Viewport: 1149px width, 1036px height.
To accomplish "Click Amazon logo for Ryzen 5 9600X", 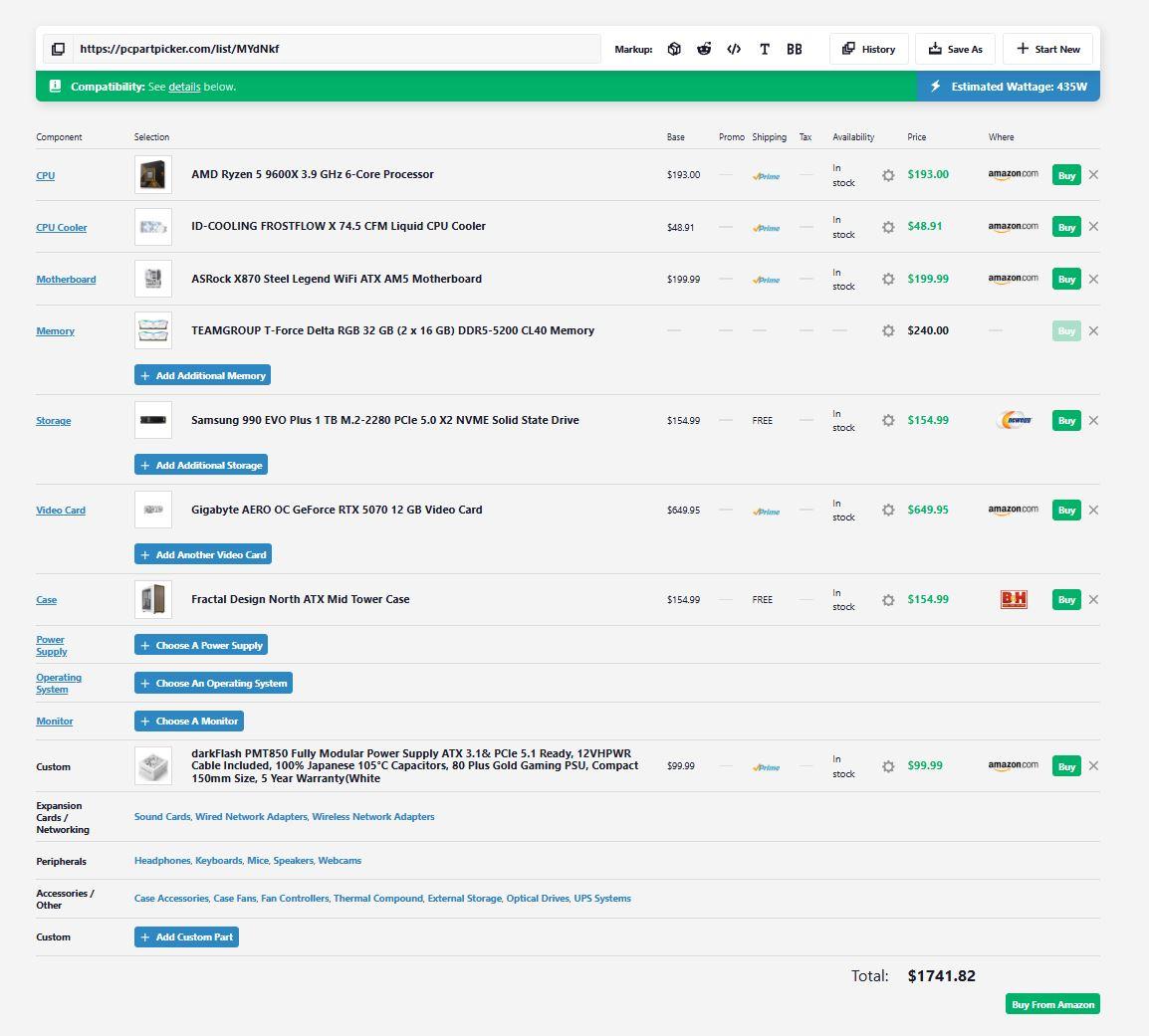I will click(1013, 174).
